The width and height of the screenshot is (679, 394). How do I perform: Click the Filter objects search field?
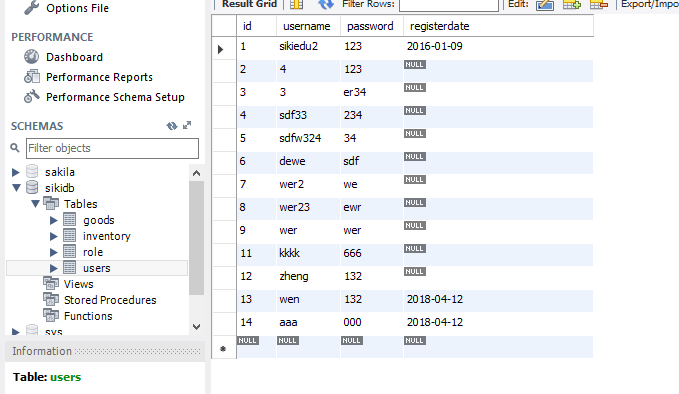coord(112,149)
